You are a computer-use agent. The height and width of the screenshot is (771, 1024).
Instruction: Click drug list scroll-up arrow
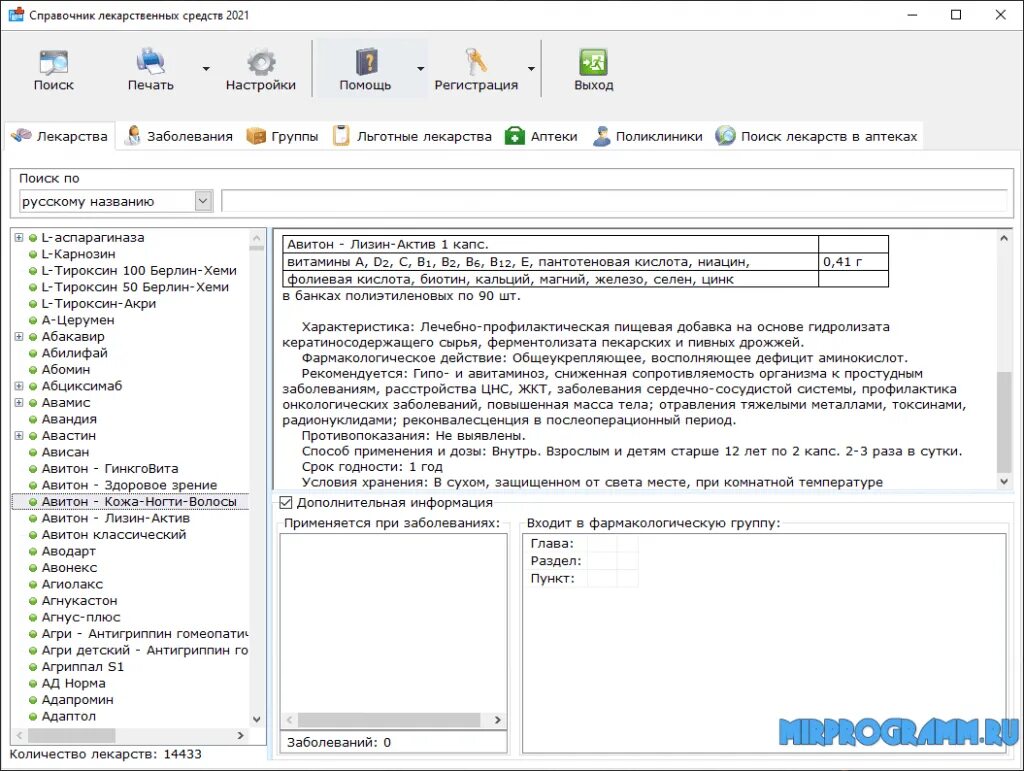point(257,238)
